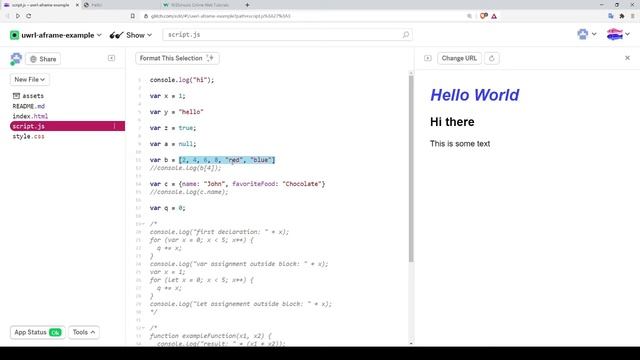Click the App Status OK button
The height and width of the screenshot is (360, 640).
click(x=37, y=332)
